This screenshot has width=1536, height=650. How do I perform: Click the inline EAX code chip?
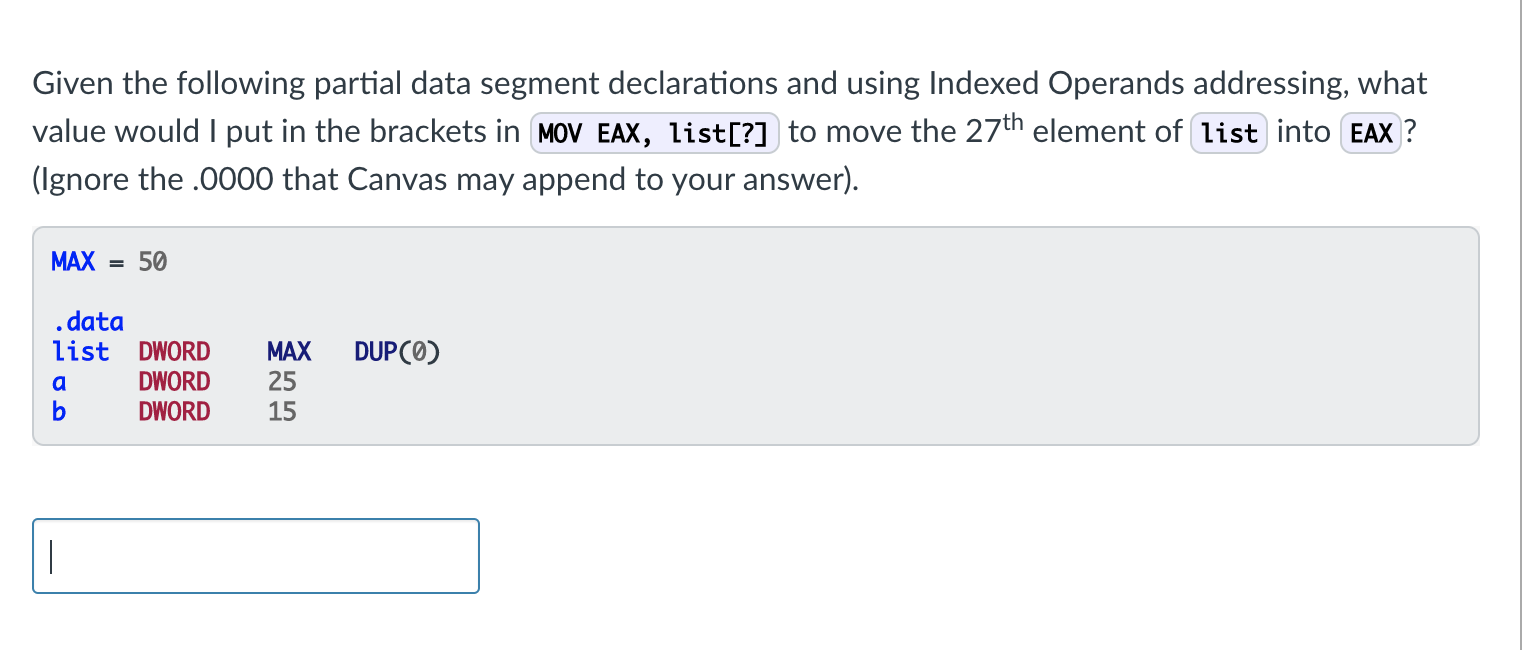click(1371, 133)
